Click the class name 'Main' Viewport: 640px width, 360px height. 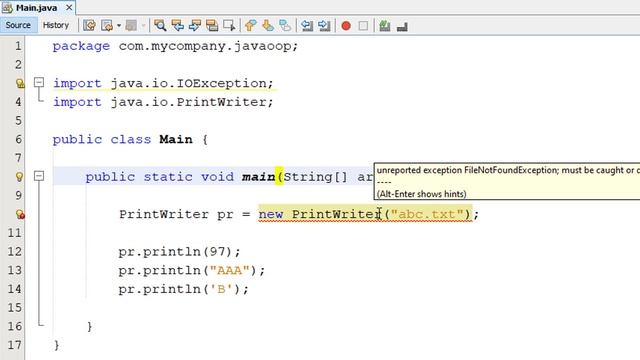point(176,140)
